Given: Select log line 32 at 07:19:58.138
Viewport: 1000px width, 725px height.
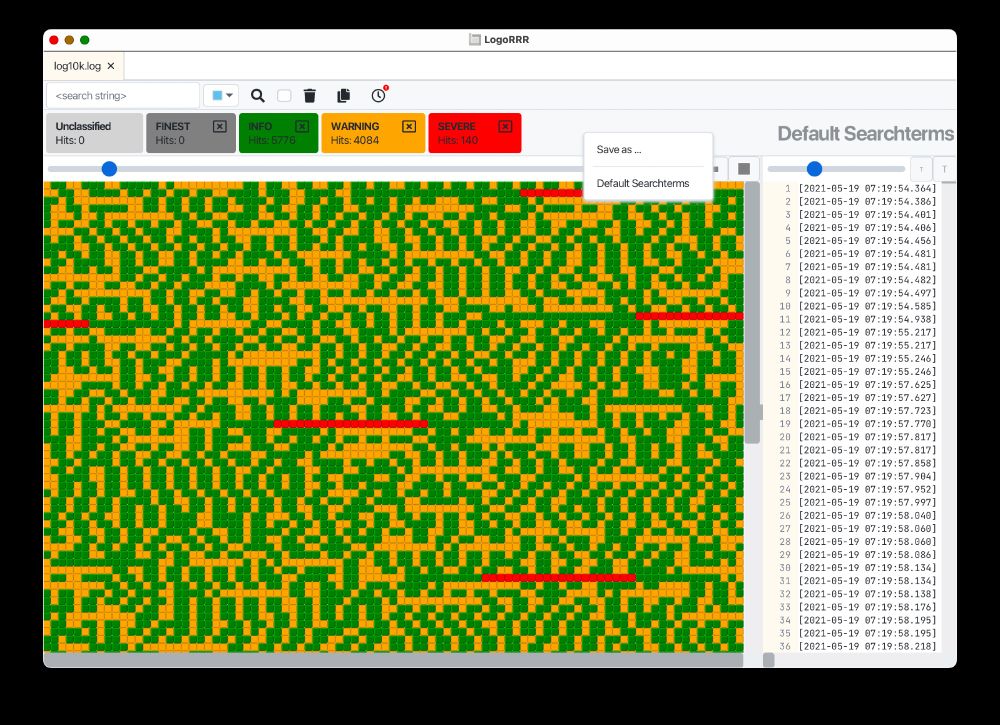Looking at the screenshot, I should (853, 594).
